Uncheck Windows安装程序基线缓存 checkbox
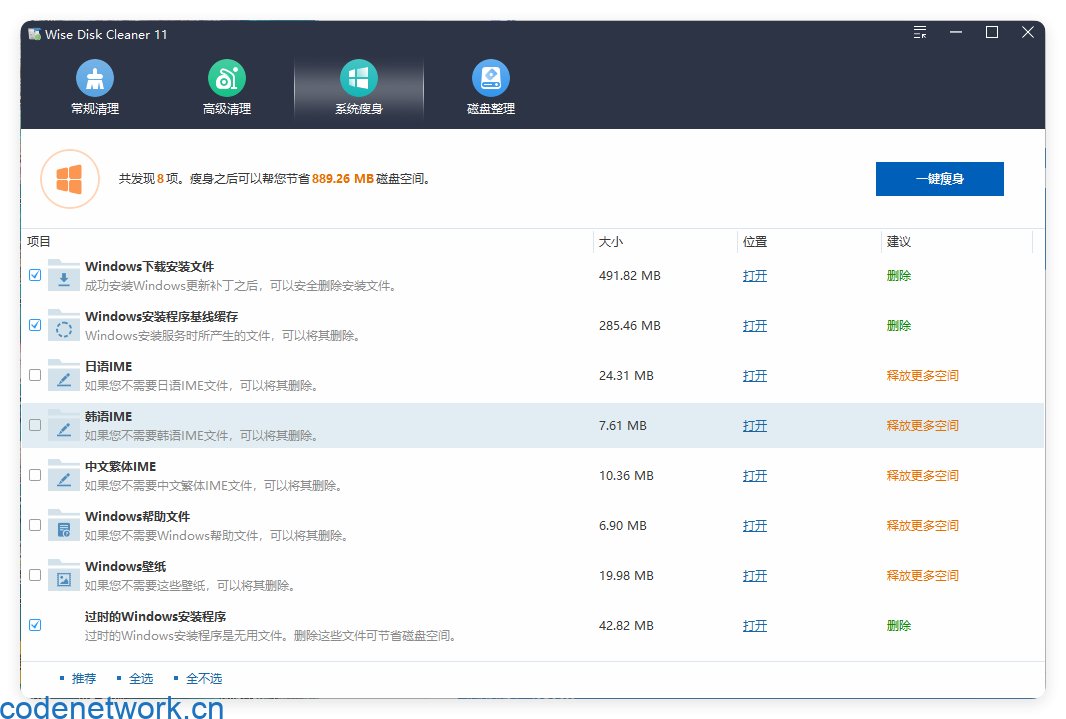This screenshot has width=1066, height=719. [x=35, y=326]
